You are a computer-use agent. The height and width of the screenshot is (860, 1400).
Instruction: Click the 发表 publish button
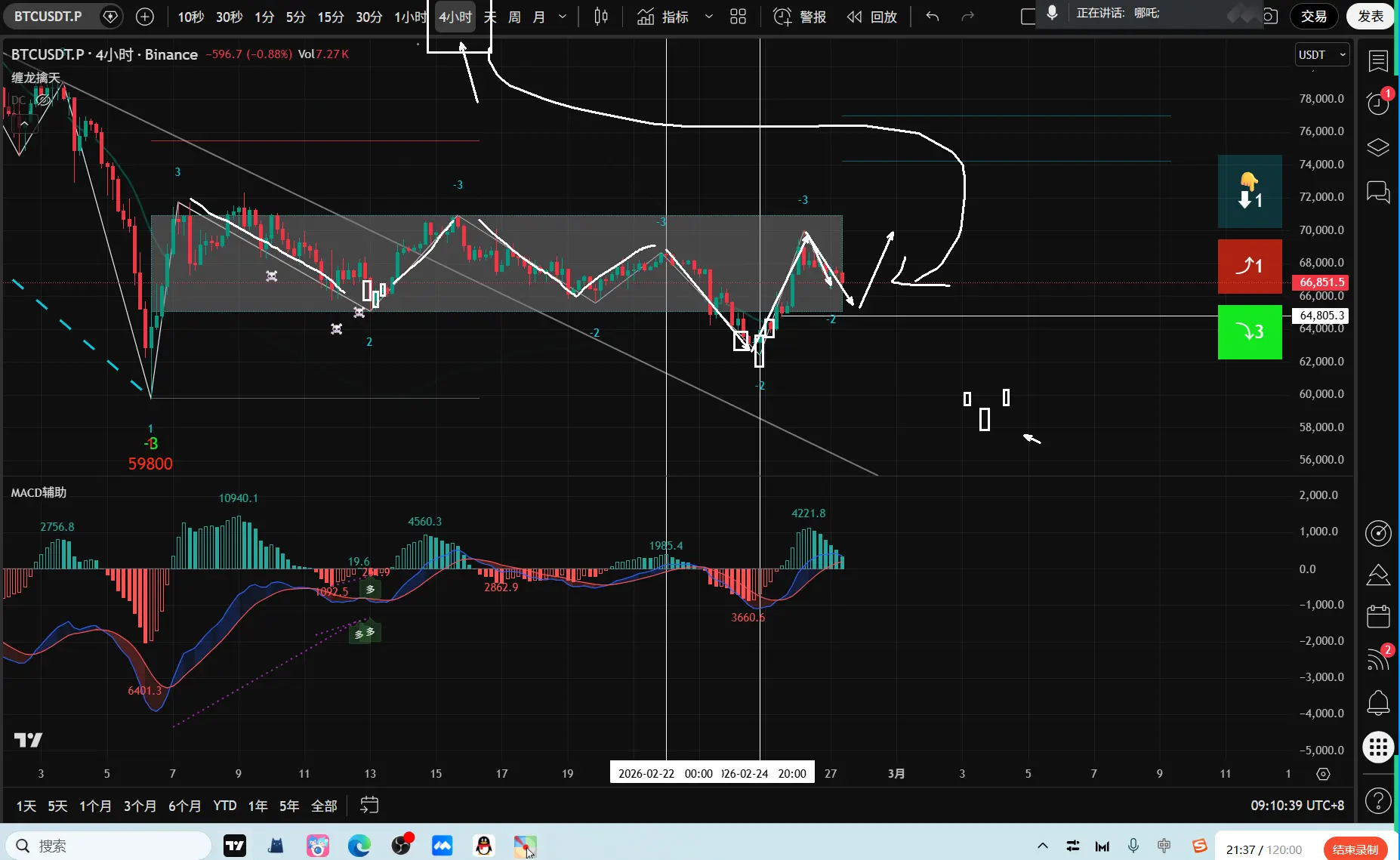pyautogui.click(x=1371, y=17)
